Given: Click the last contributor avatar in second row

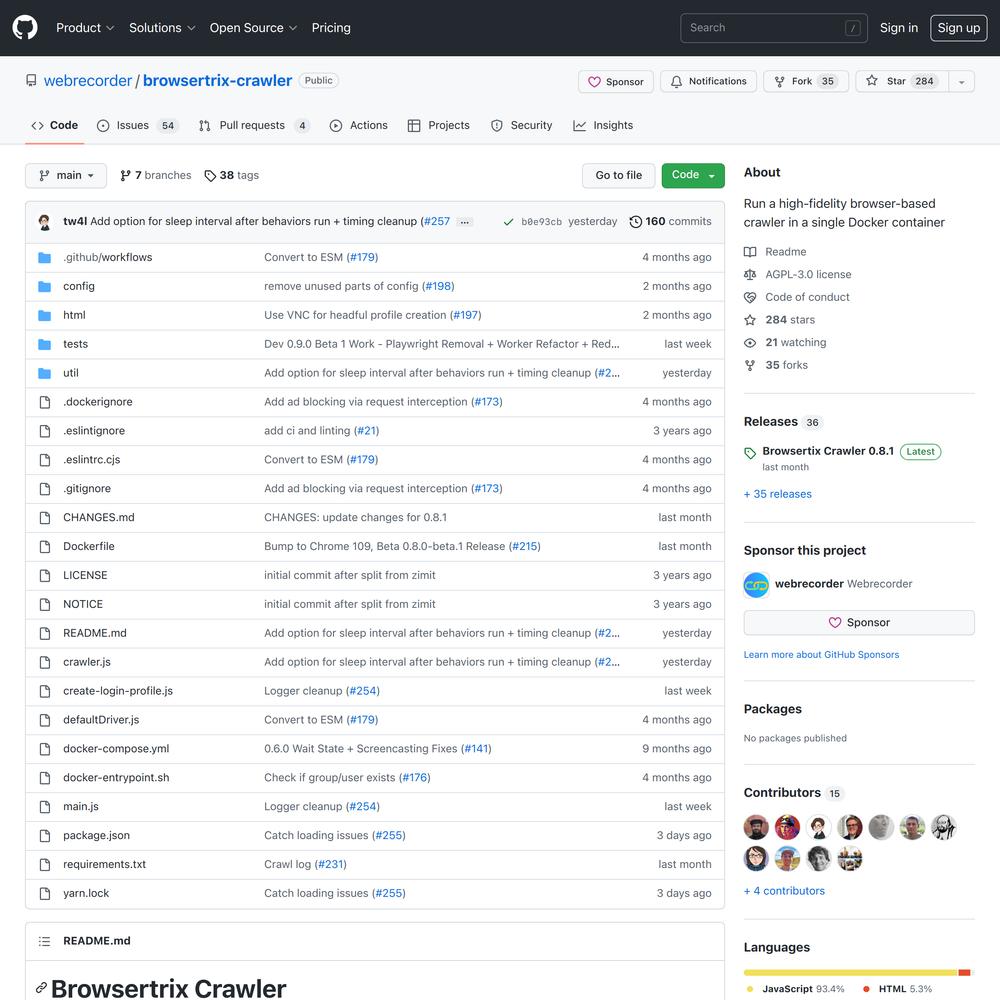Looking at the screenshot, I should [x=850, y=858].
